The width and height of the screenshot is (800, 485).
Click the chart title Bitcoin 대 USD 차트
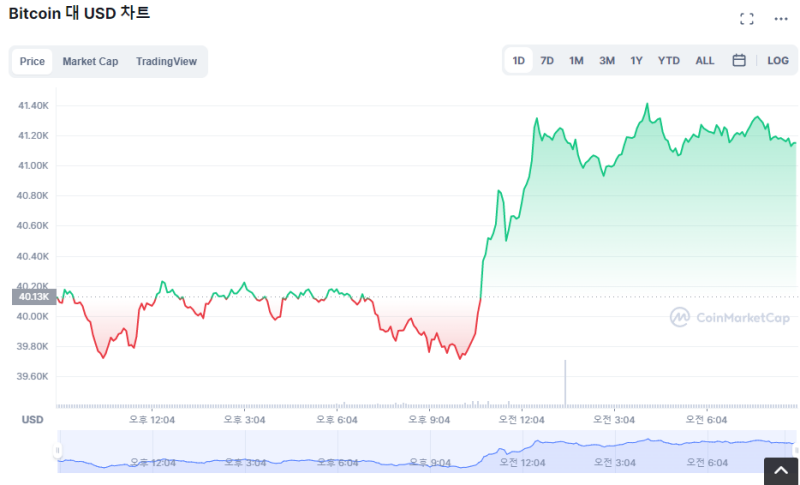tap(79, 13)
